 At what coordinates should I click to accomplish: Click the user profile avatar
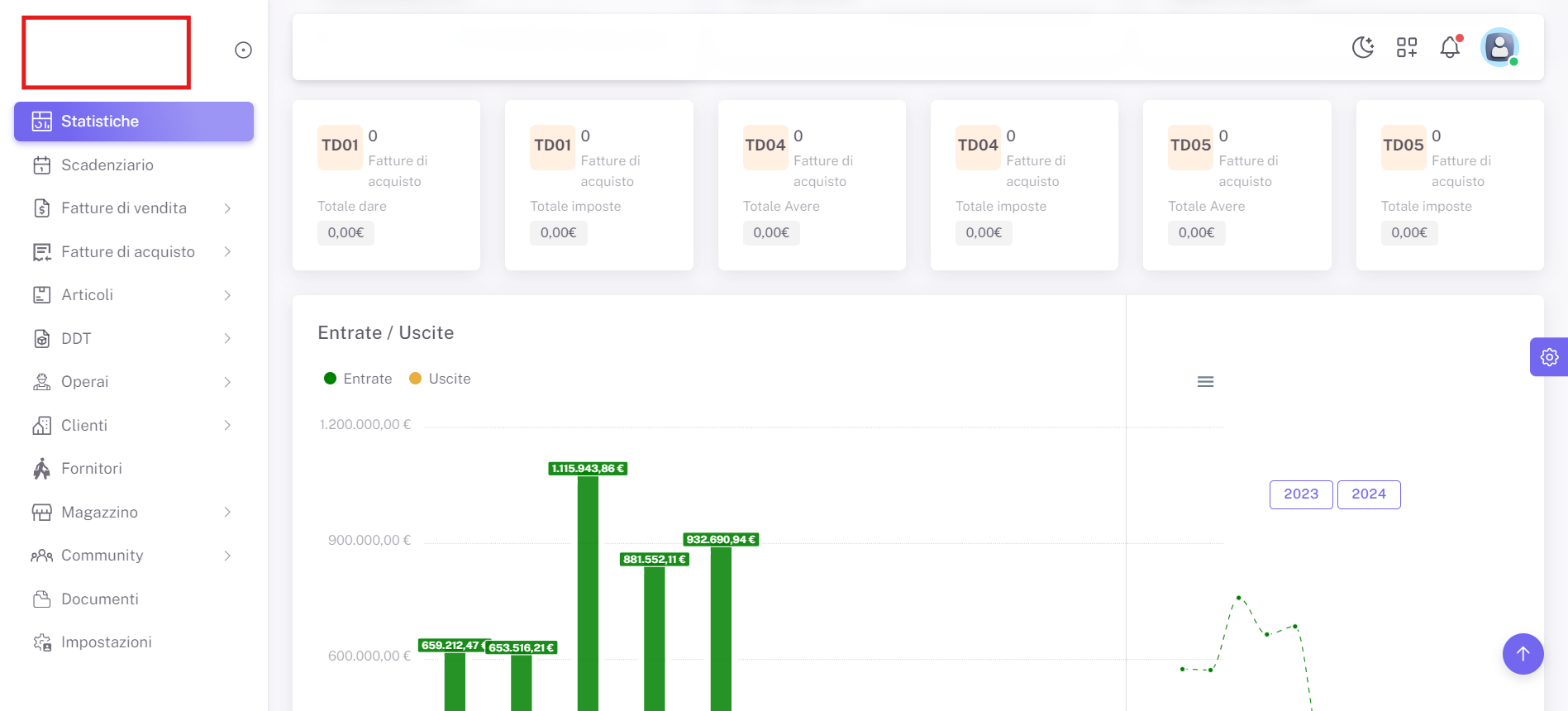click(1499, 47)
